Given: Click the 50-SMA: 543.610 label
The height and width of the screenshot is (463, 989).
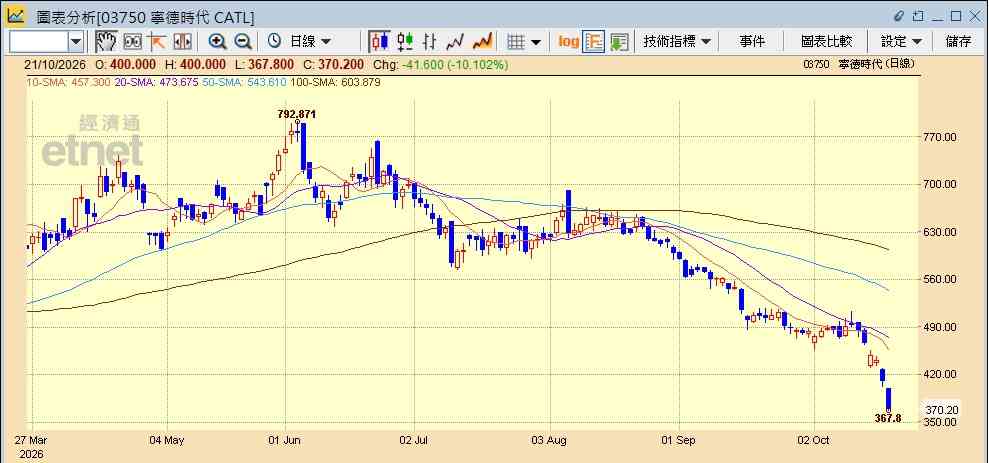Looking at the screenshot, I should pos(244,82).
